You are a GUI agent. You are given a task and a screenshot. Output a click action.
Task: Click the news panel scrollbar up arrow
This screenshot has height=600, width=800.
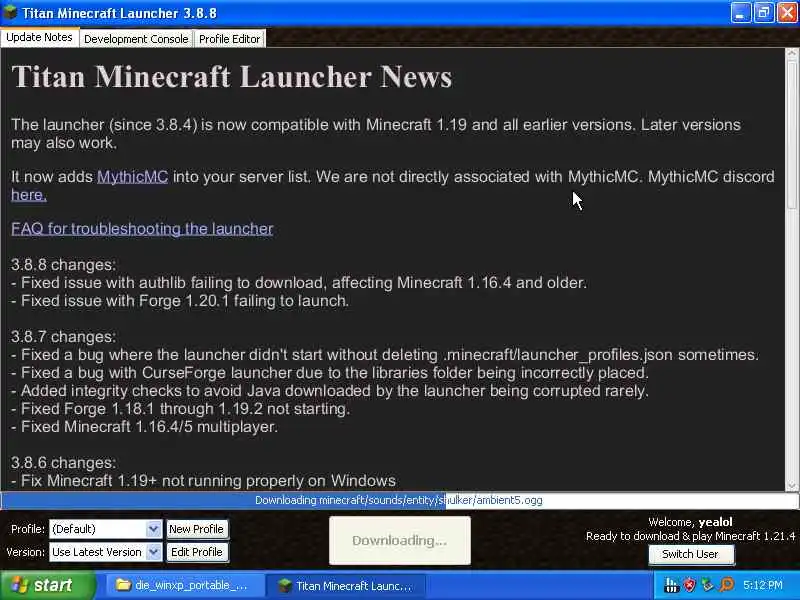coord(792,53)
